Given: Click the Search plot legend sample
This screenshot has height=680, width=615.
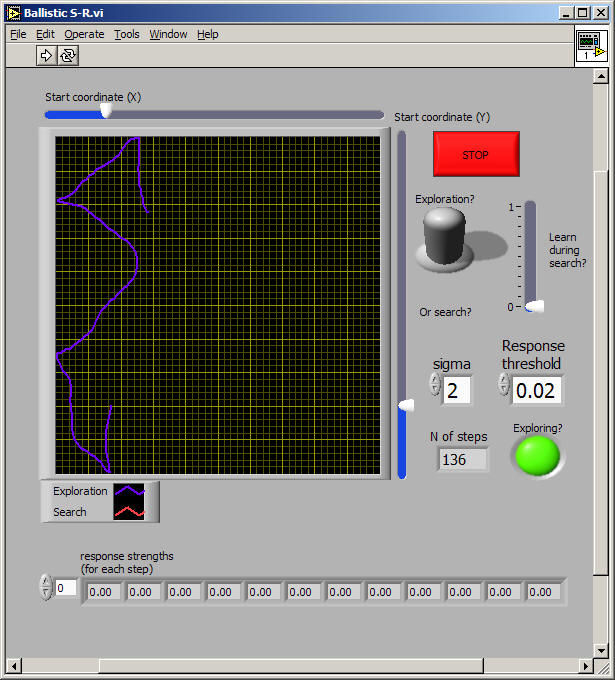Looking at the screenshot, I should [x=129, y=512].
